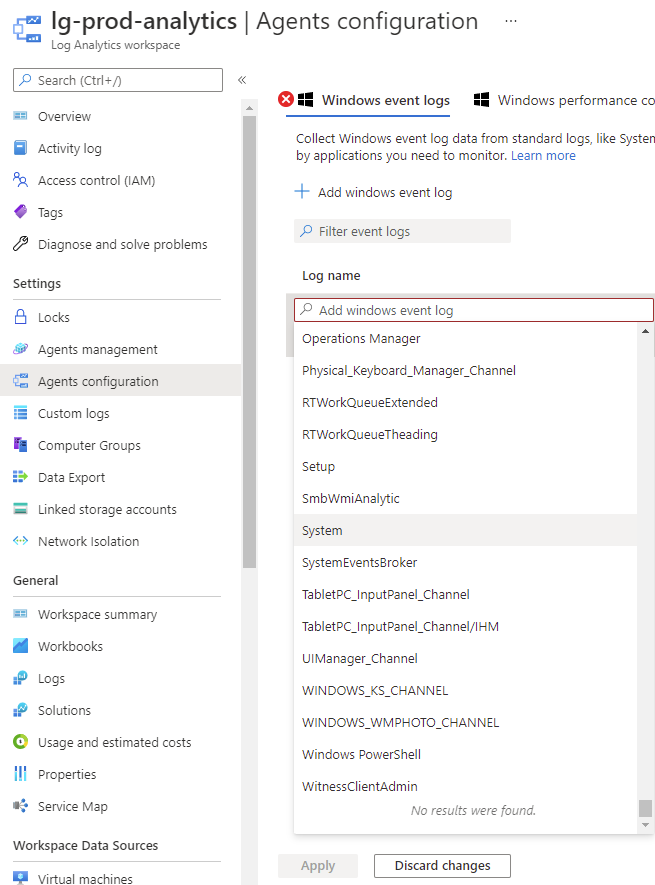Click the Data Export arrow icon
The height and width of the screenshot is (885, 655).
(20, 477)
